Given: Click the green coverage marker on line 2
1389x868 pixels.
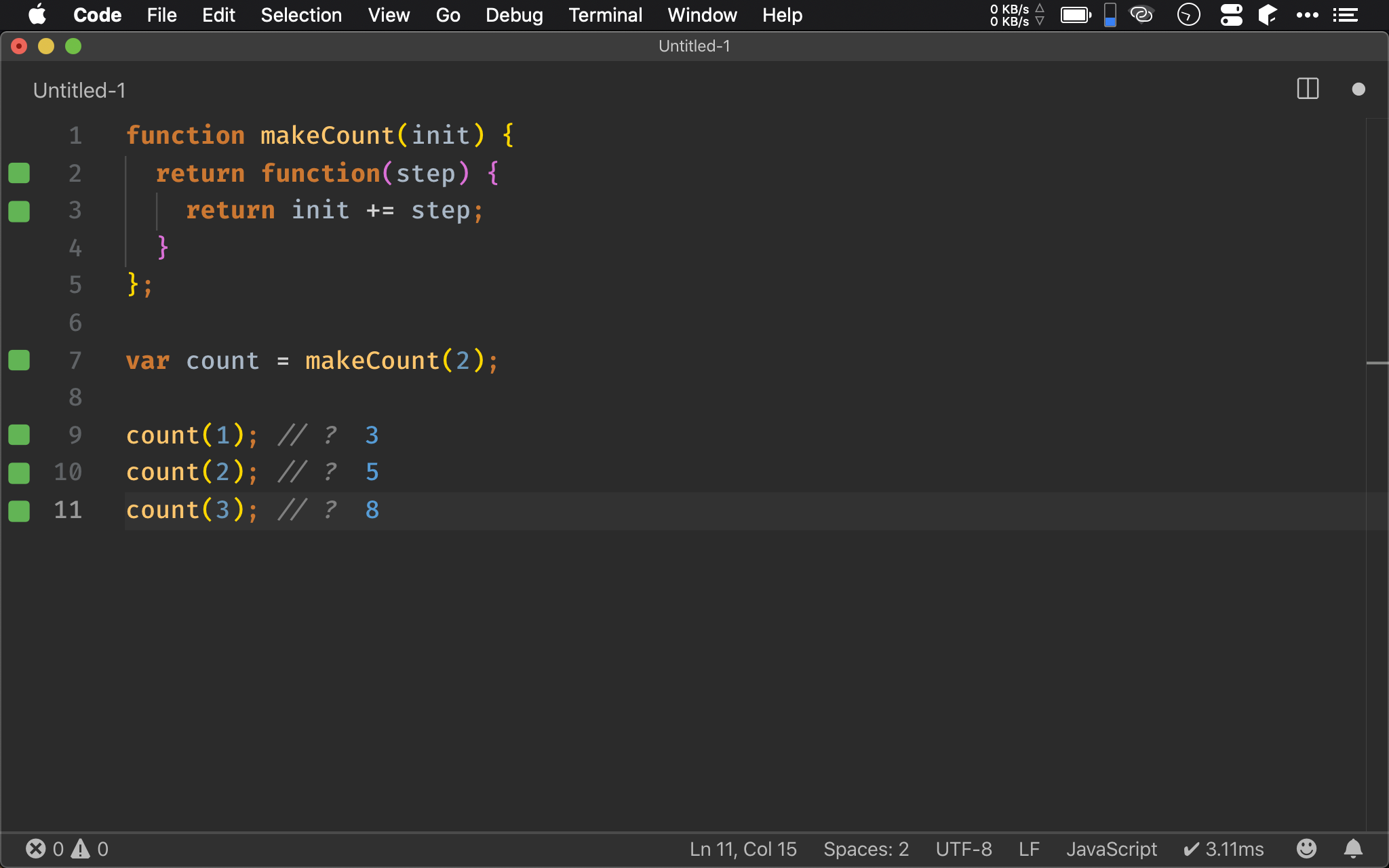Looking at the screenshot, I should tap(19, 174).
